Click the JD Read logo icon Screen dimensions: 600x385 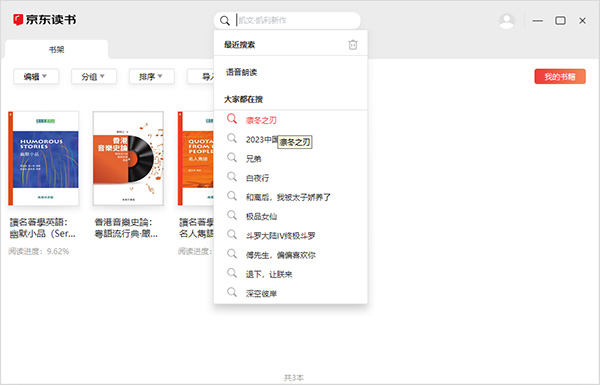point(18,20)
